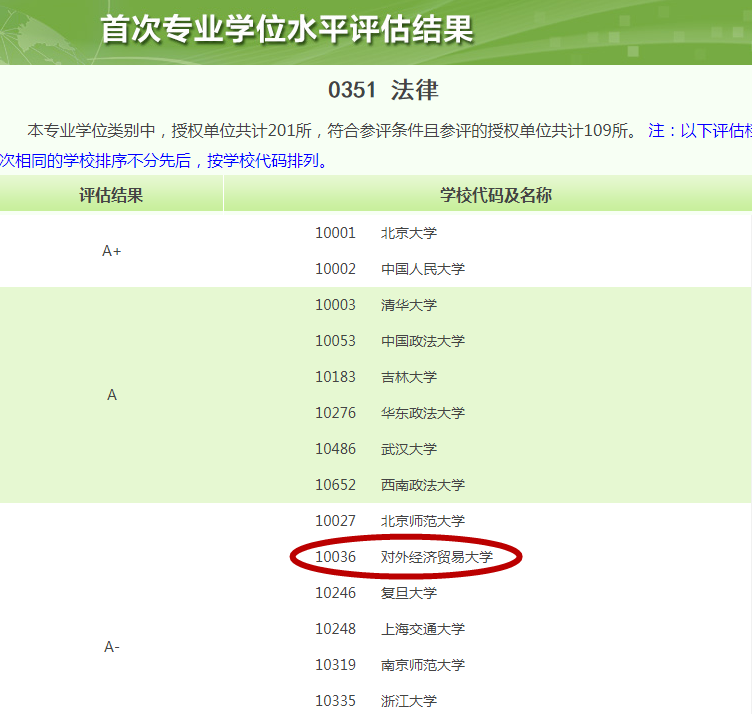Image resolution: width=752 pixels, height=714 pixels.
Task: Select the A rating cell
Action: point(112,395)
